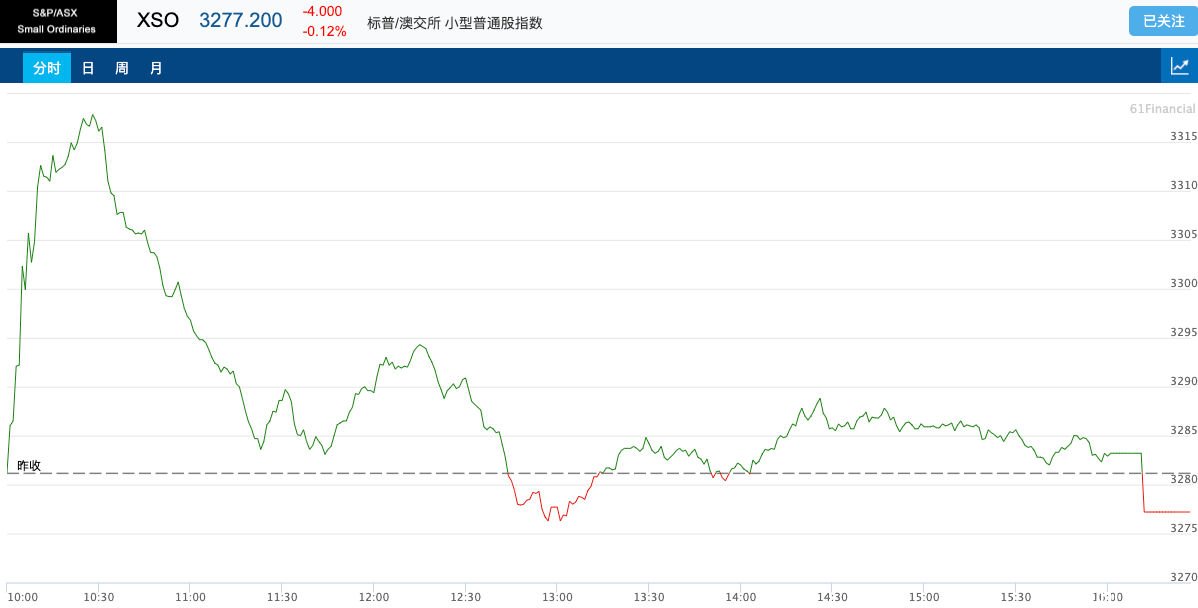The image size is (1198, 608).
Task: Switch to the 分时 intraday tab
Action: 47,68
